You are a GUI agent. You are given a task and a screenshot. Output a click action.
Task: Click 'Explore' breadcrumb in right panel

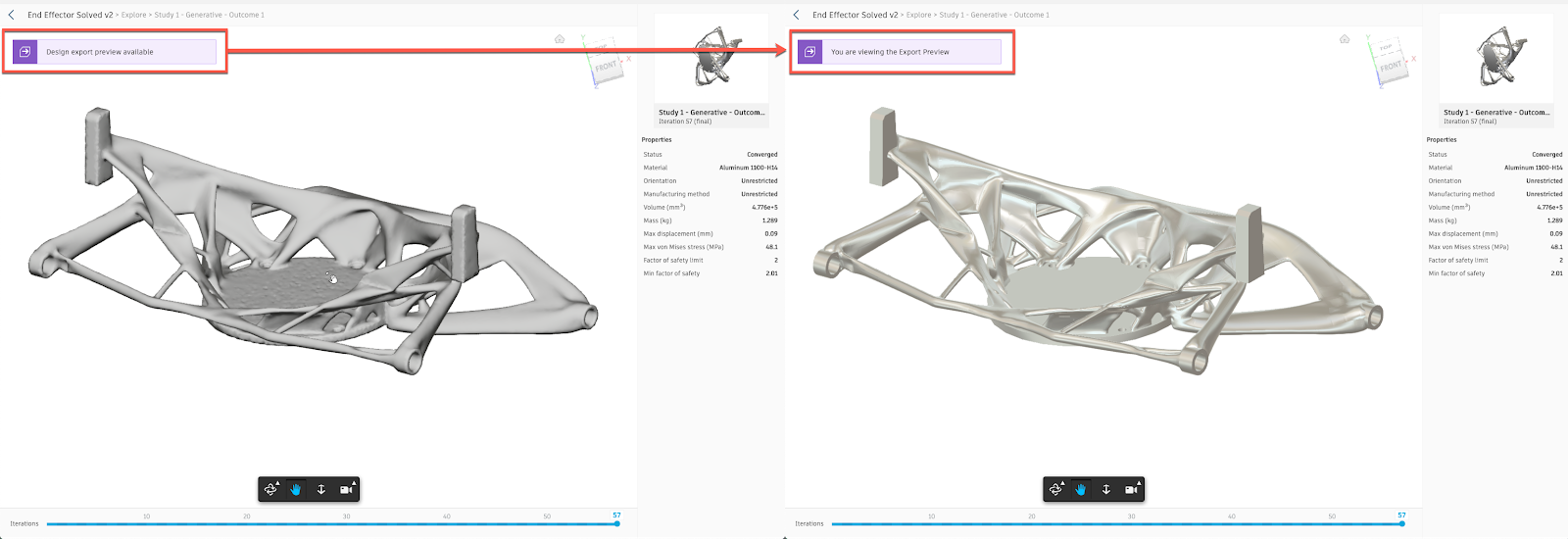tap(919, 15)
